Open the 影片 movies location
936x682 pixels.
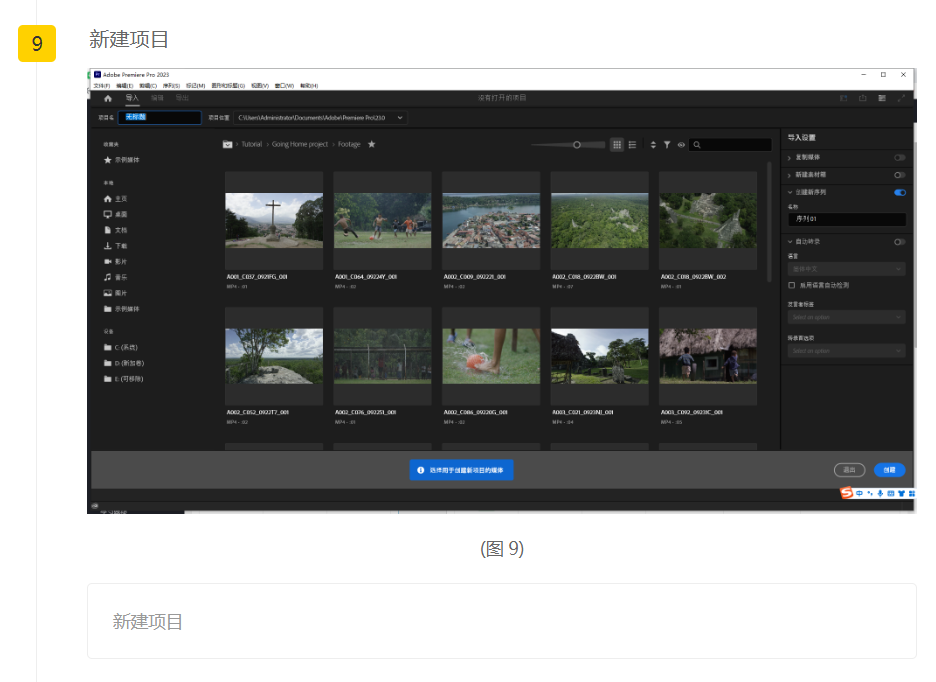click(x=116, y=262)
